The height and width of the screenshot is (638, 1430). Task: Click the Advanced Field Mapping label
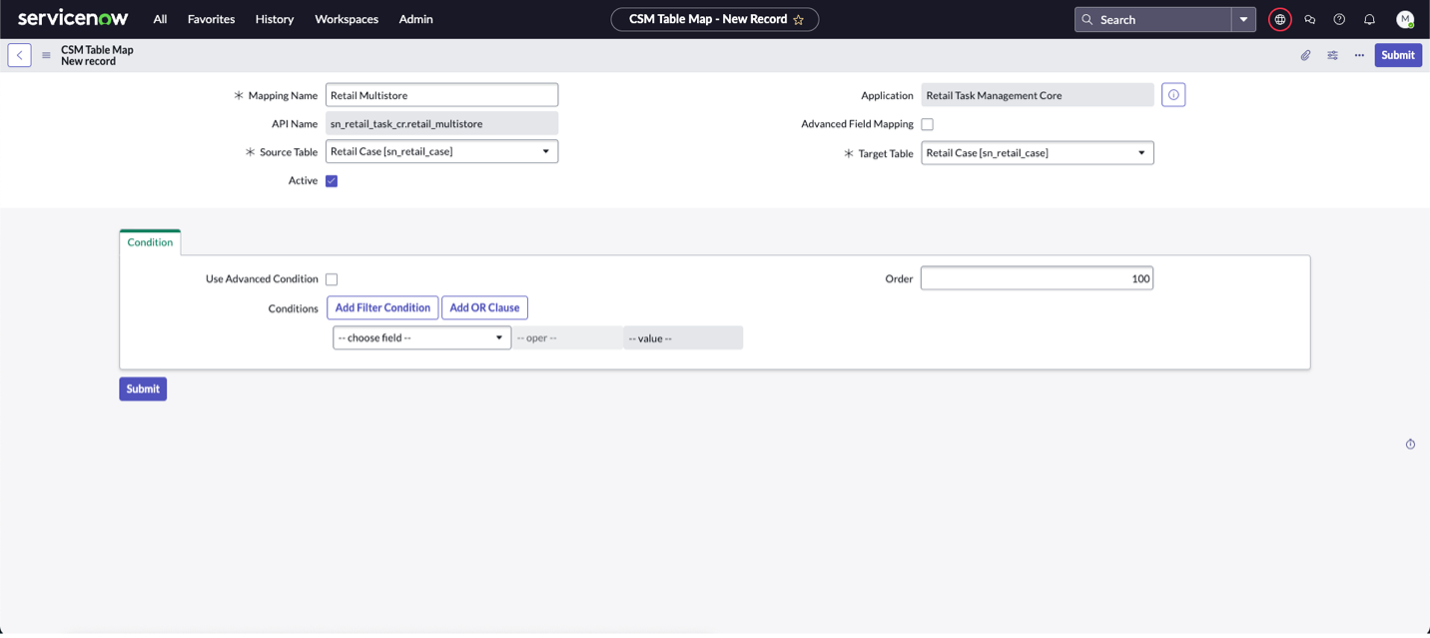pos(857,124)
